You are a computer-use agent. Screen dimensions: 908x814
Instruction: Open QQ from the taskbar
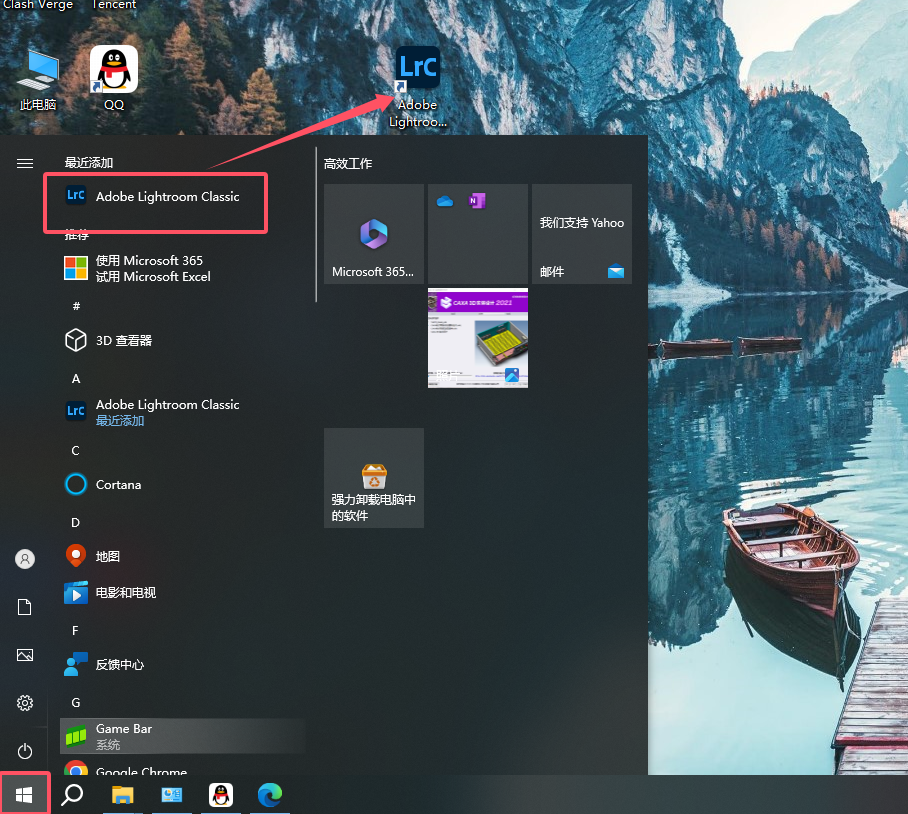pyautogui.click(x=221, y=795)
